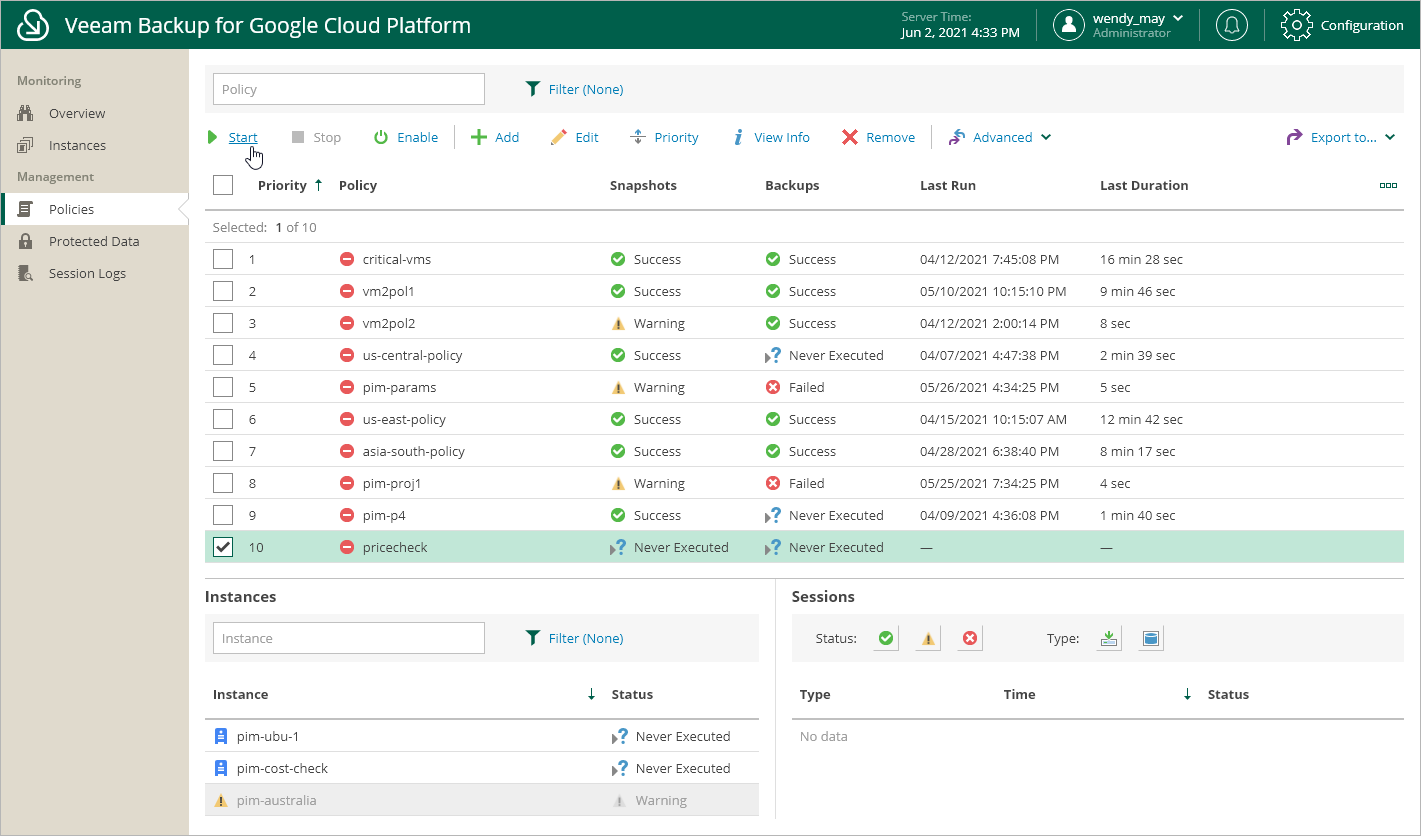Screen dimensions: 1421x836
Task: Sort by Last Run column header
Action: coord(948,185)
